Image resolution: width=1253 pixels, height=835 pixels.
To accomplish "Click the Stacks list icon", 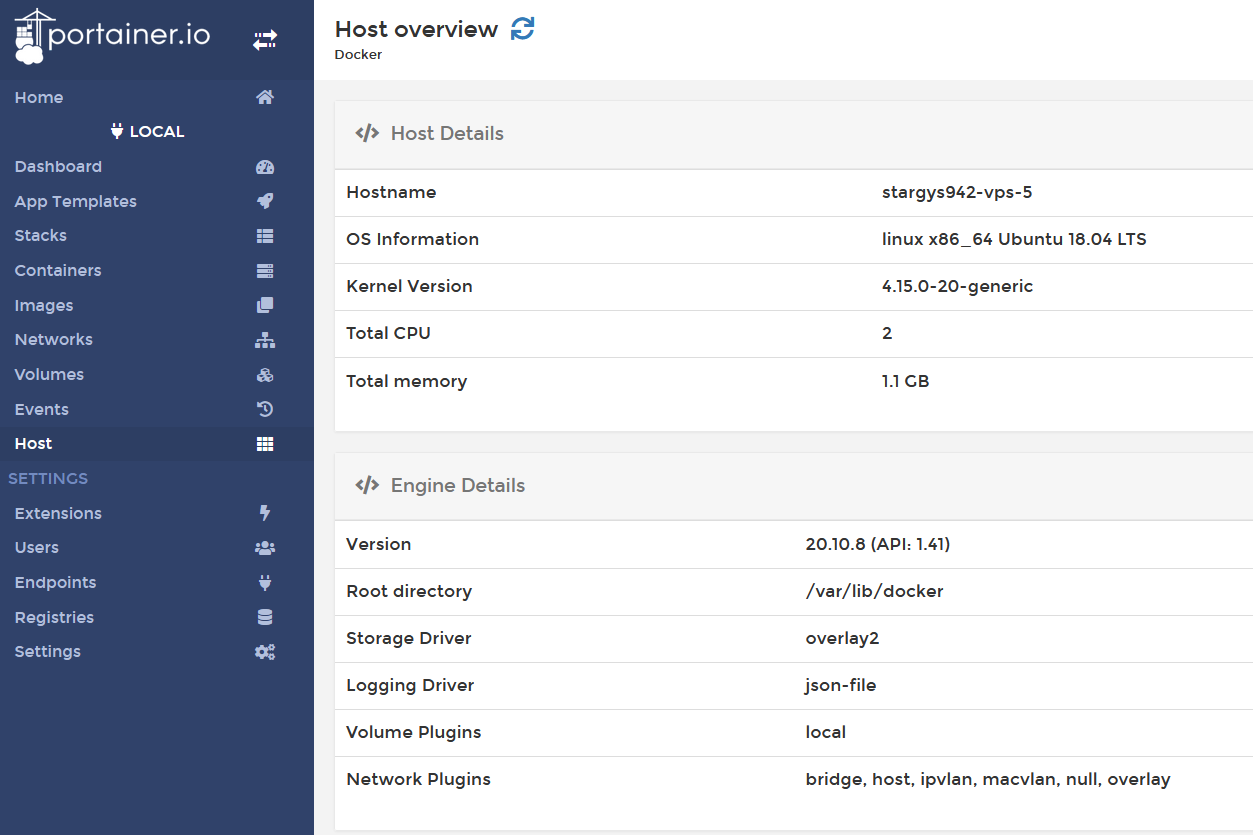I will (265, 236).
